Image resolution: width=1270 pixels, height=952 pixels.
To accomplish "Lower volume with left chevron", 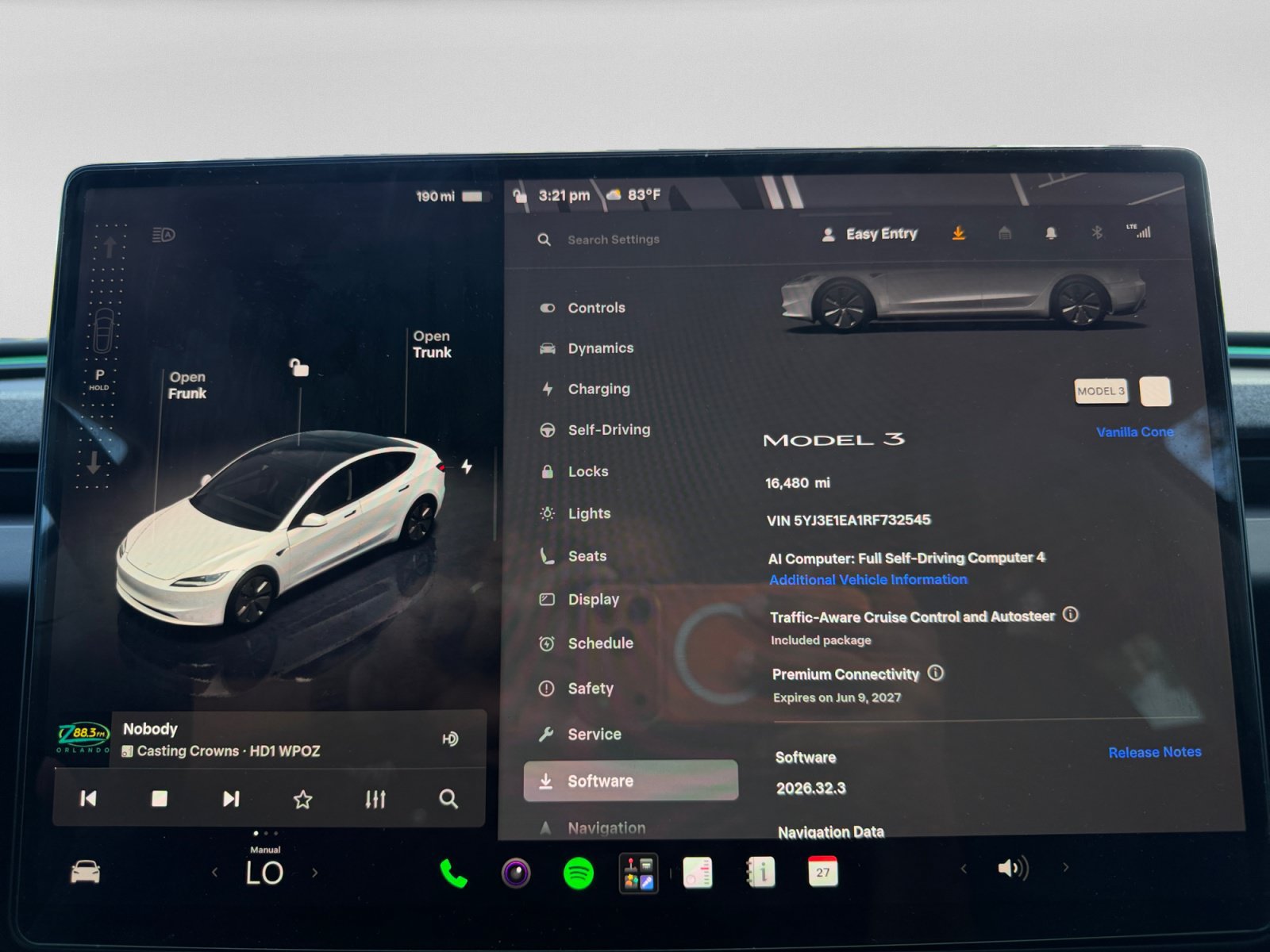I will click(964, 869).
